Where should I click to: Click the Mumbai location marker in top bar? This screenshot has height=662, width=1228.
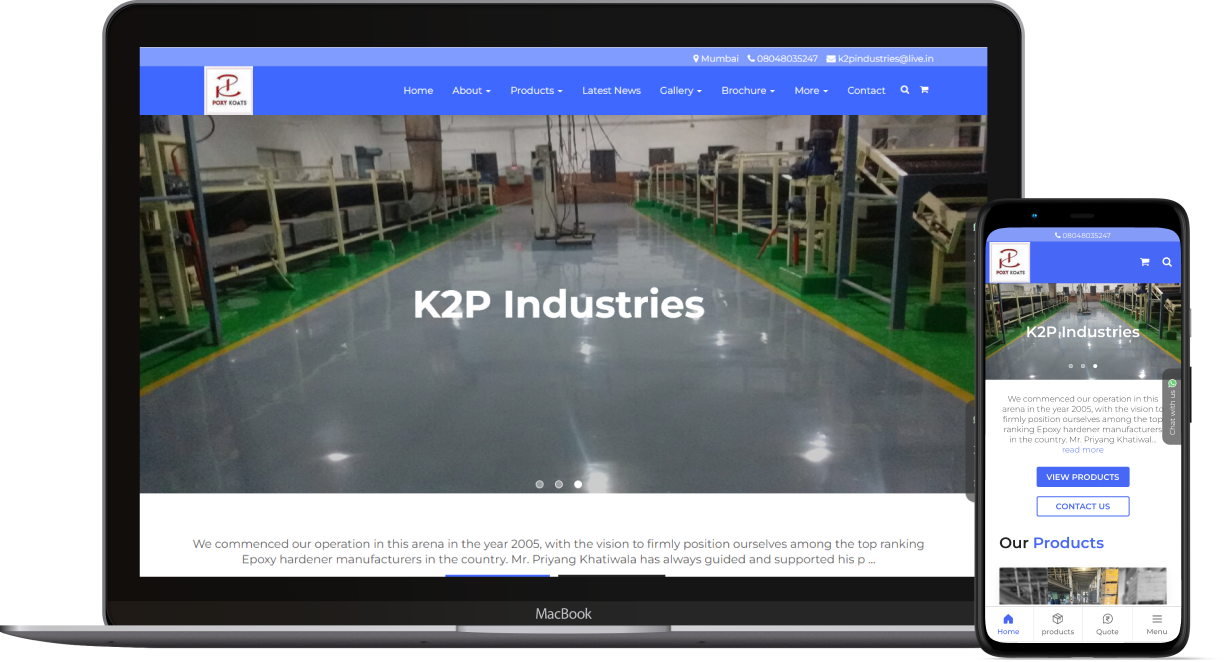[x=716, y=59]
